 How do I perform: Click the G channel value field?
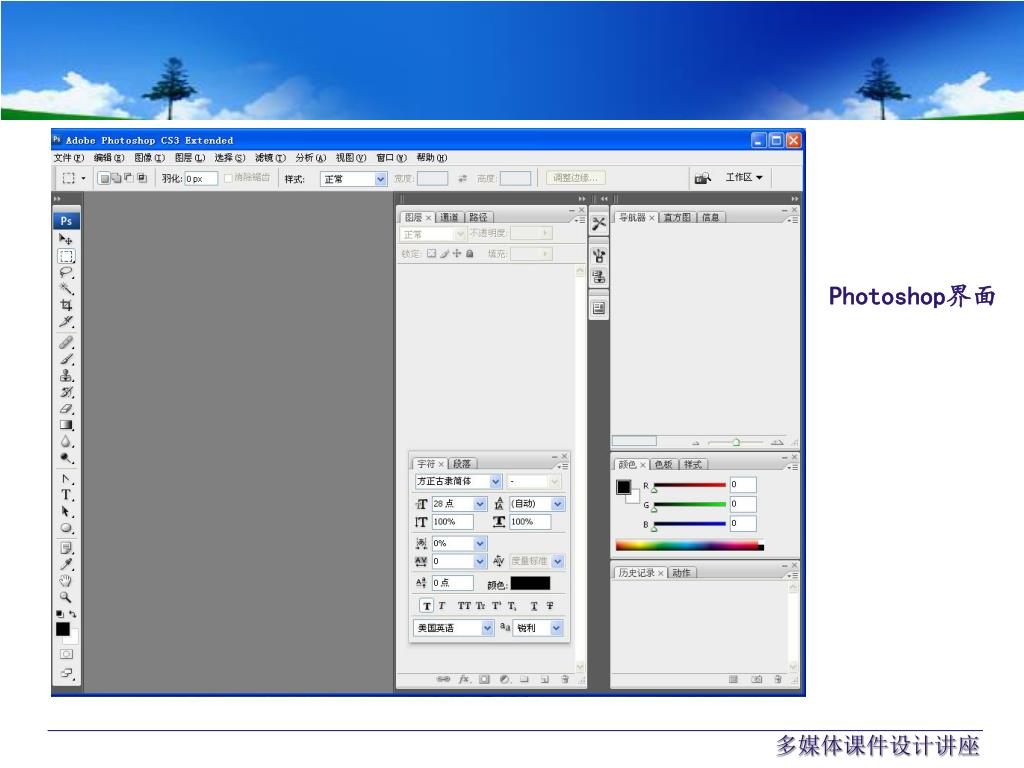[x=743, y=504]
